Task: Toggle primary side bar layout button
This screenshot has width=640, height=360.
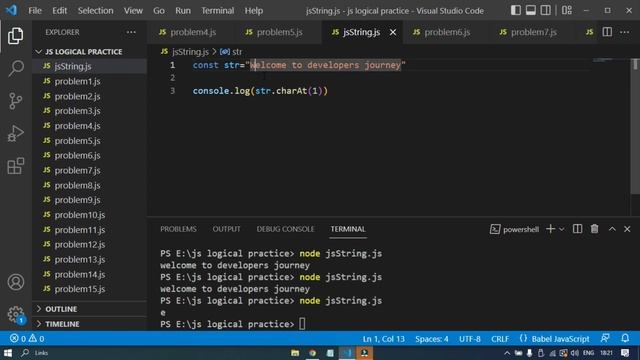Action: (516, 10)
